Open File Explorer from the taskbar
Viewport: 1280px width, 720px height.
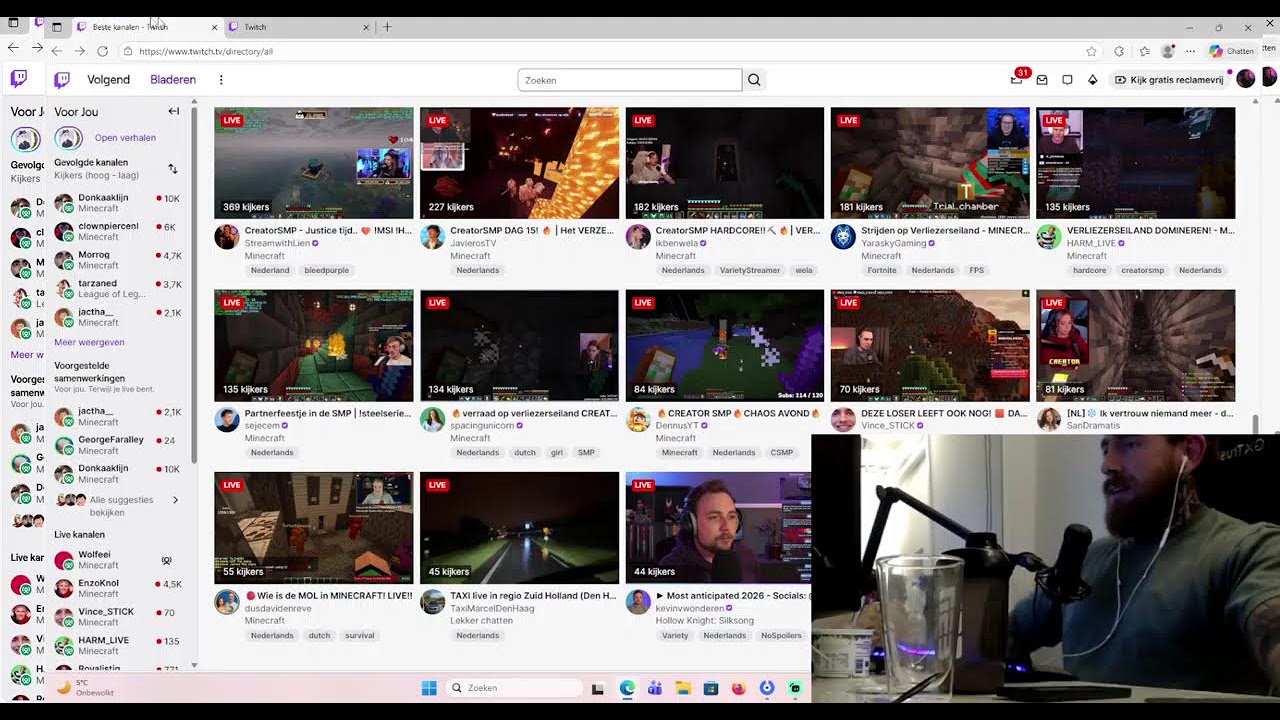(683, 688)
